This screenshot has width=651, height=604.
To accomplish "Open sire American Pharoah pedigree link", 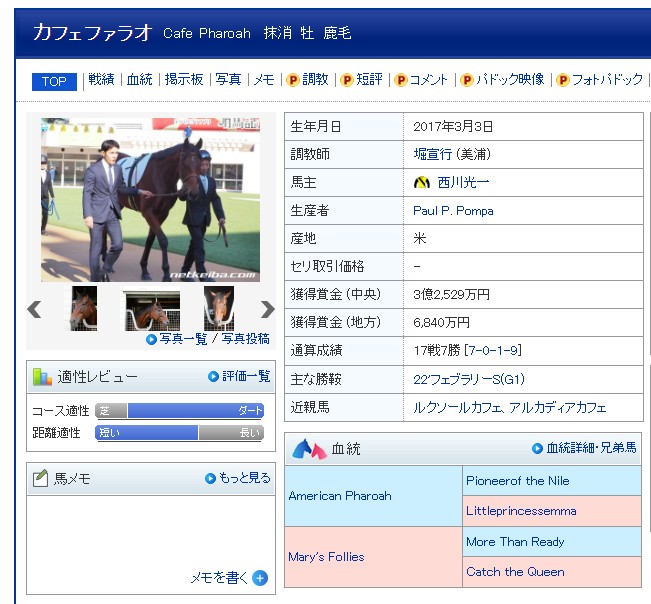I will [x=339, y=496].
